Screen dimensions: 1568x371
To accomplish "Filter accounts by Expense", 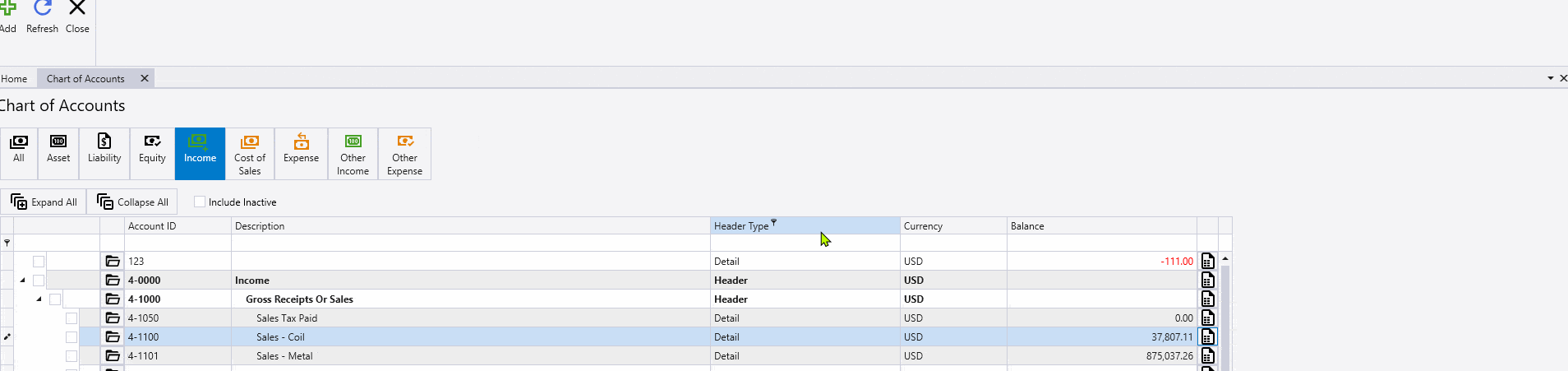I will pyautogui.click(x=301, y=154).
